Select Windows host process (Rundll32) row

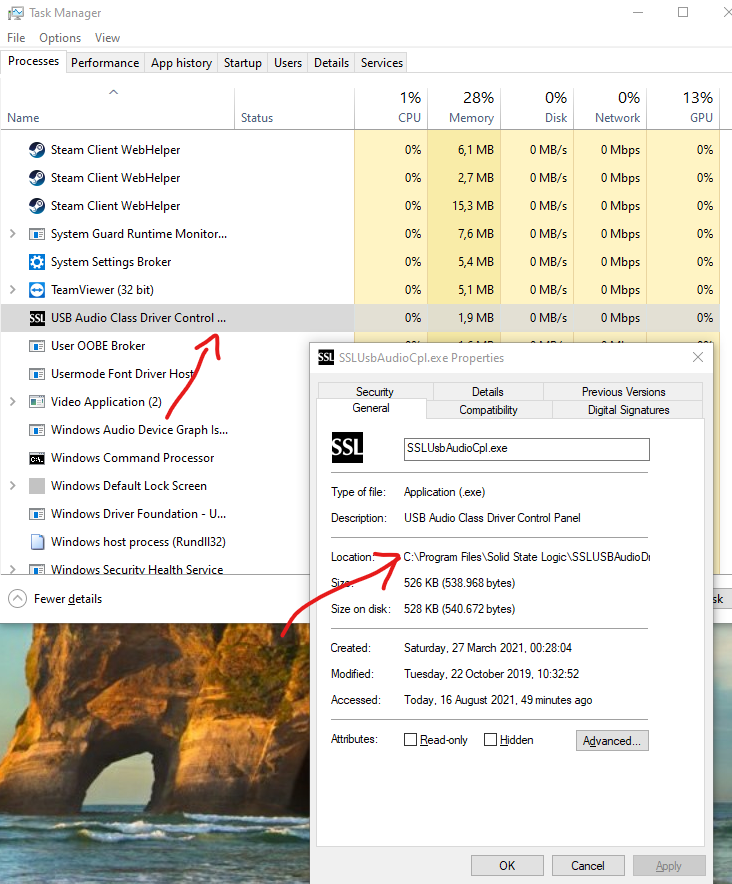(x=155, y=542)
